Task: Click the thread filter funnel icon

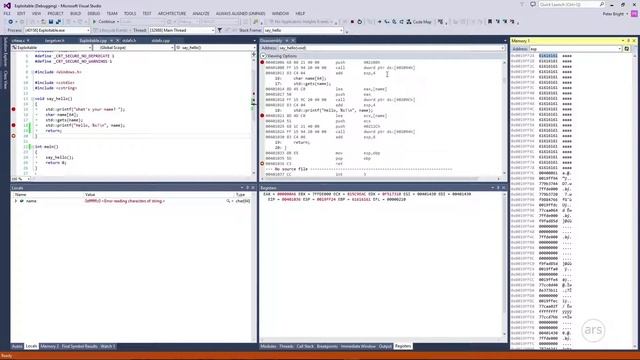Action: coord(220,30)
